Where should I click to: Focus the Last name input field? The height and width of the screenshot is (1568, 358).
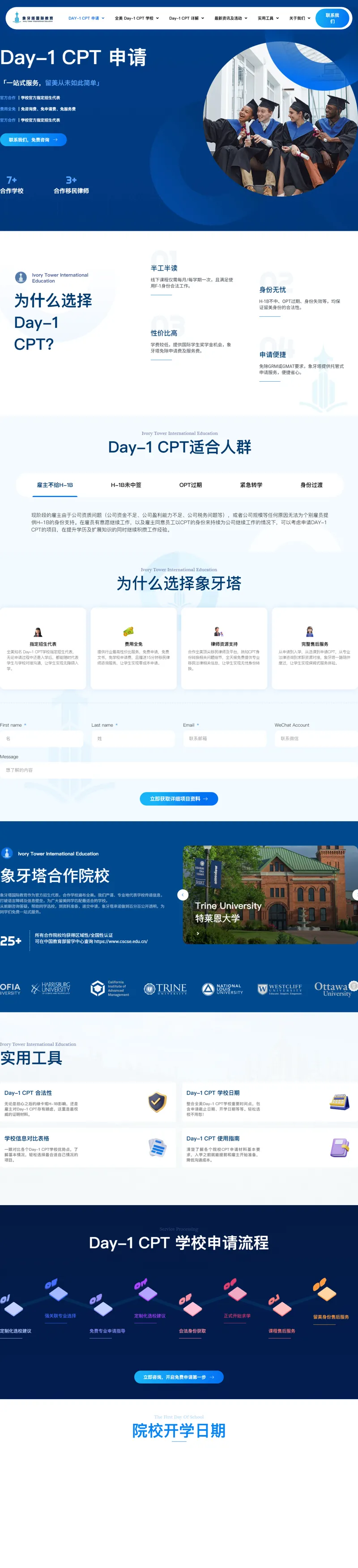133,738
